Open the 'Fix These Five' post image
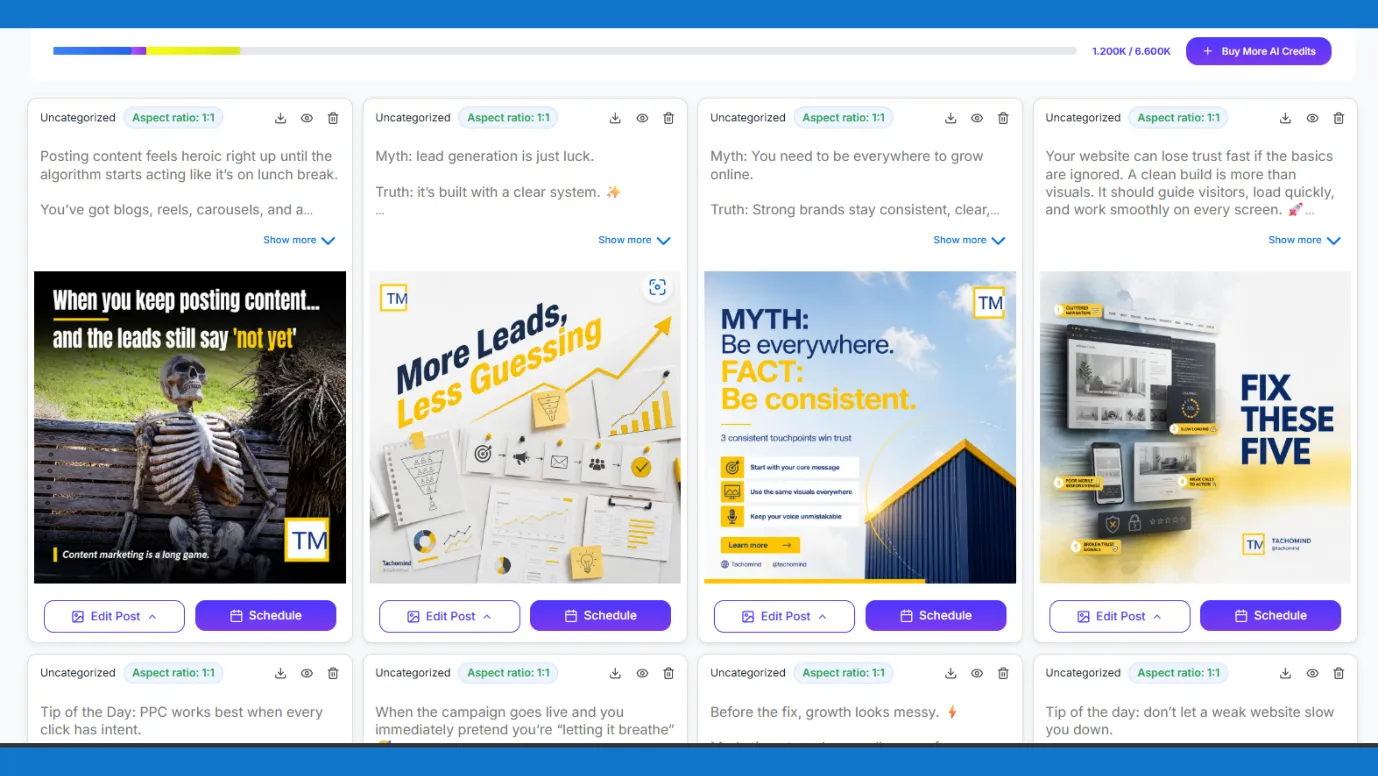1378x776 pixels. click(1195, 427)
